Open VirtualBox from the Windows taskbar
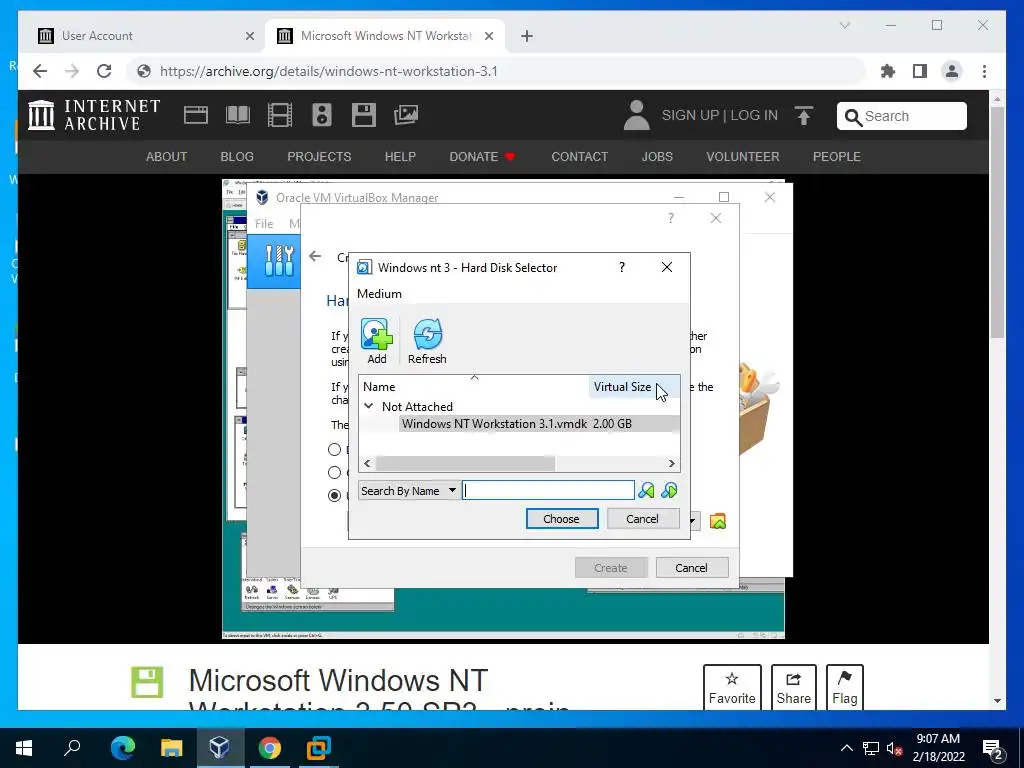The width and height of the screenshot is (1024, 768). point(219,746)
